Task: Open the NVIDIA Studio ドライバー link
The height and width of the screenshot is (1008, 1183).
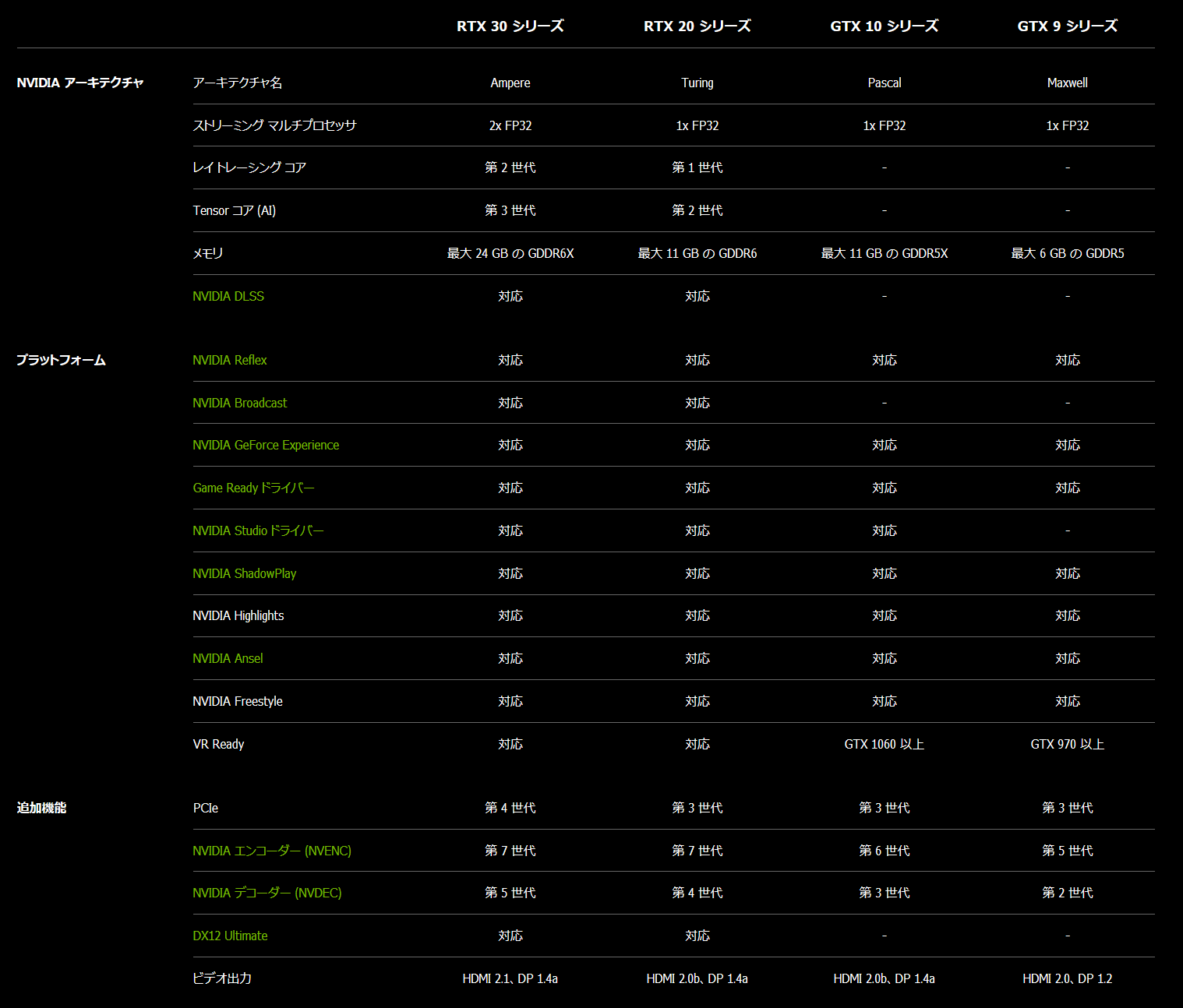Action: 258,530
